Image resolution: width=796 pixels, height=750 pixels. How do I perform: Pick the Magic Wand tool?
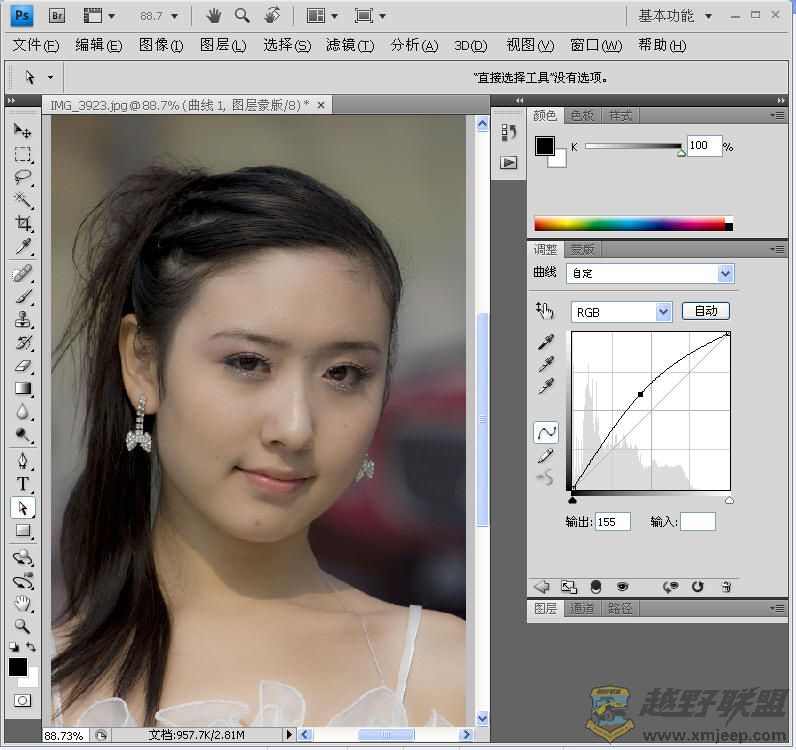pos(22,200)
